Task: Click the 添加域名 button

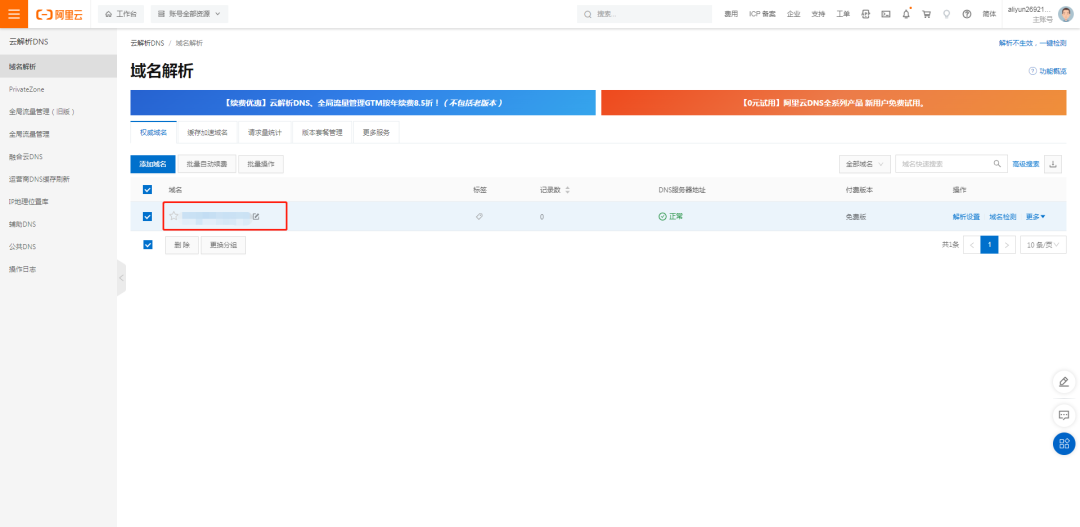Action: [153, 164]
